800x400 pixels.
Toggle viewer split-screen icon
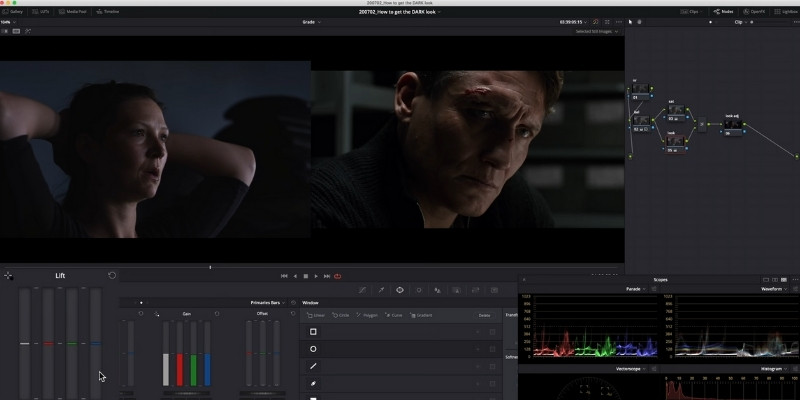point(16,31)
